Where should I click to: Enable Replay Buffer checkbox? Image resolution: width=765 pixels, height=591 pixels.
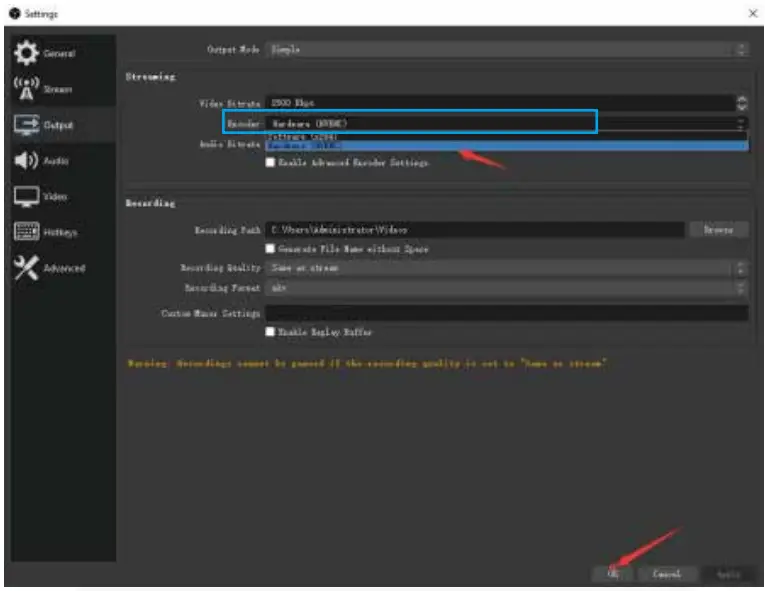[270, 332]
